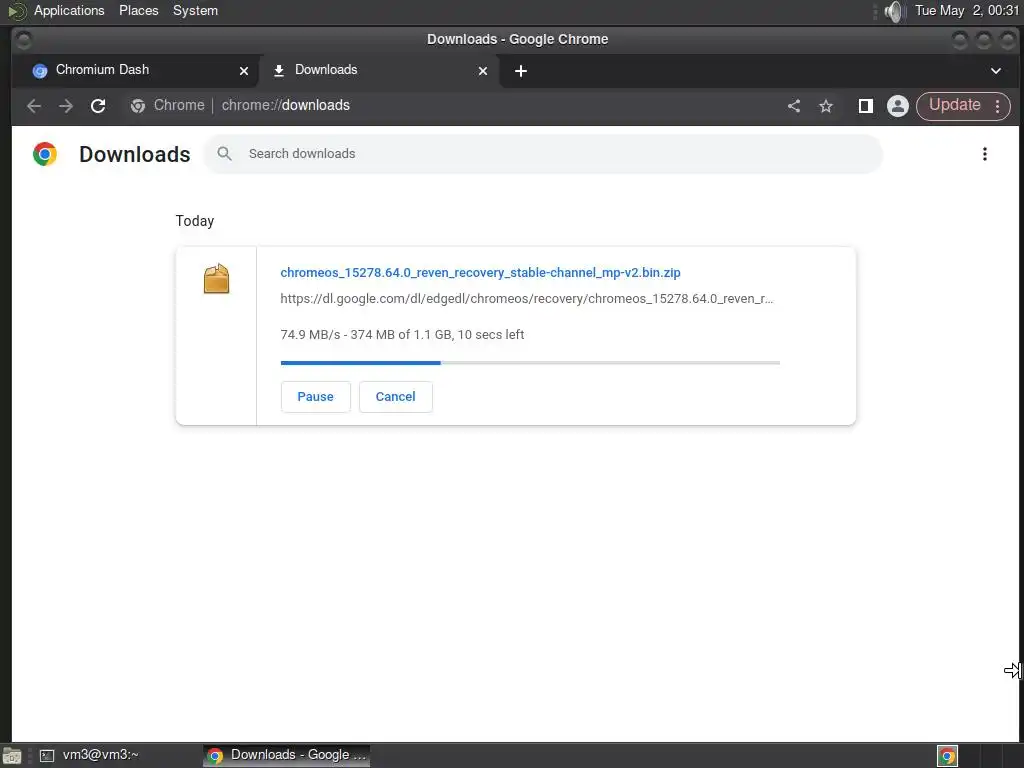Screen dimensions: 1024x768
Task: Open the Applications menu
Action: tap(69, 10)
